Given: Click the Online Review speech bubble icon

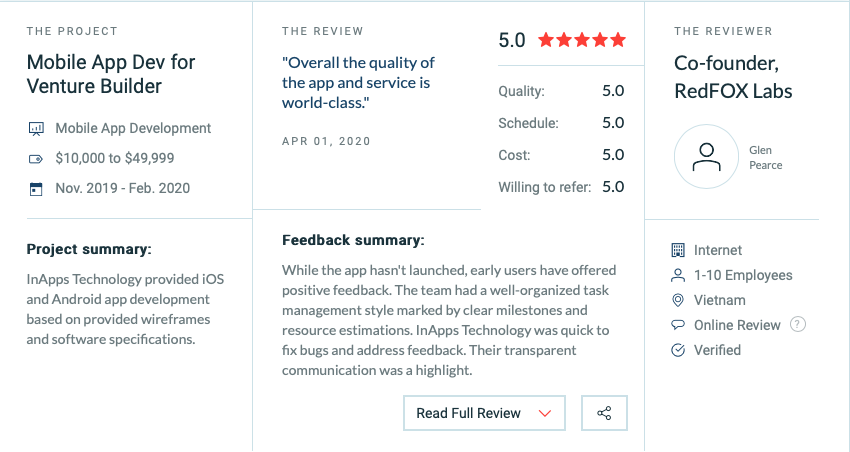Looking at the screenshot, I should [x=678, y=325].
